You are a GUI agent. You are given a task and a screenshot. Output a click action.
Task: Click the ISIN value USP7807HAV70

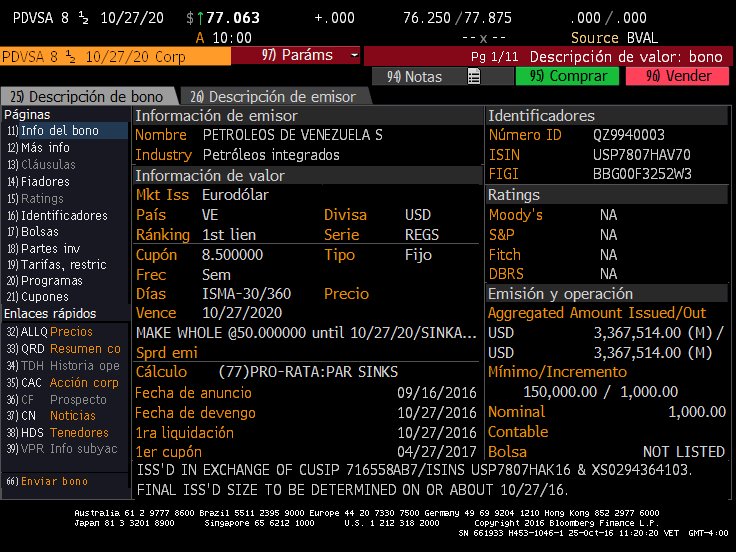click(x=641, y=154)
